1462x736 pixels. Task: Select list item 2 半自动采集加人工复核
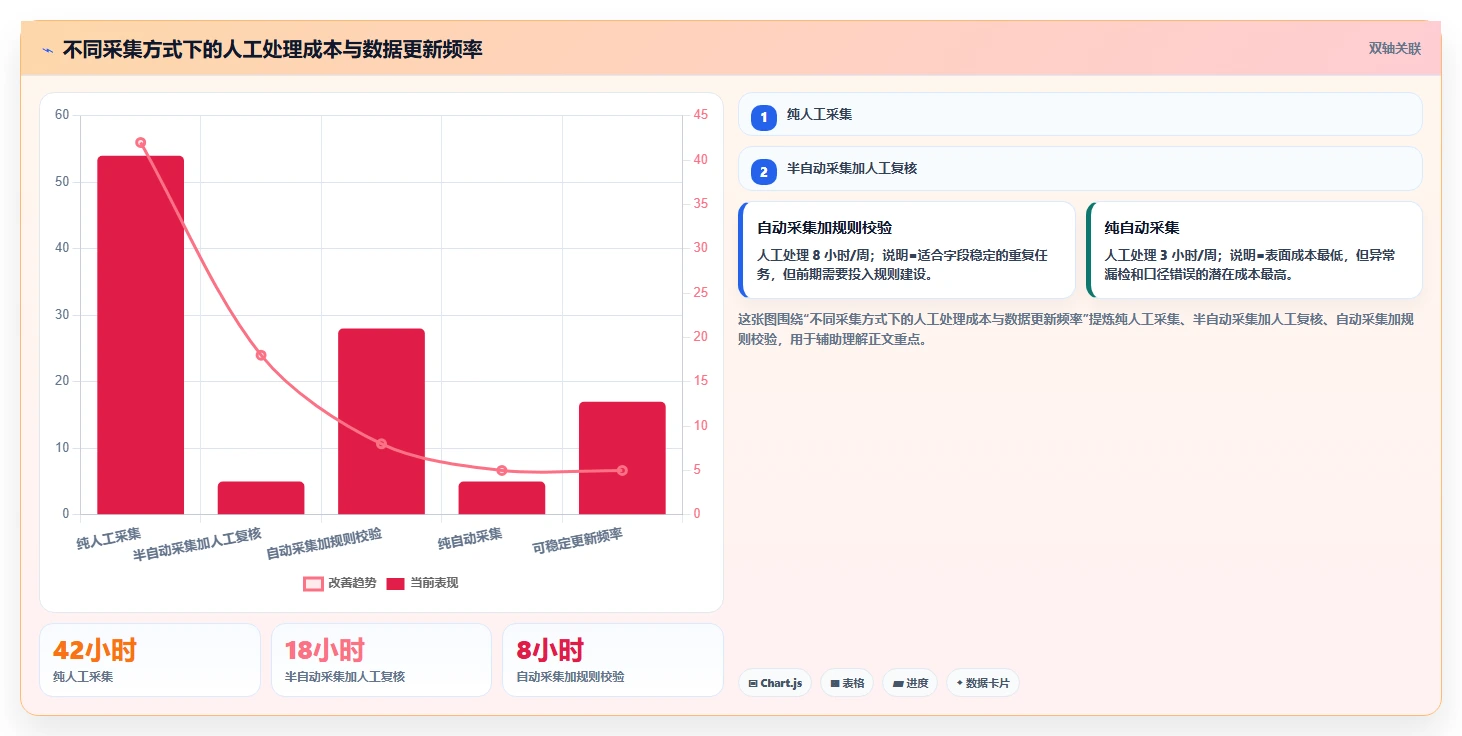[x=1080, y=169]
